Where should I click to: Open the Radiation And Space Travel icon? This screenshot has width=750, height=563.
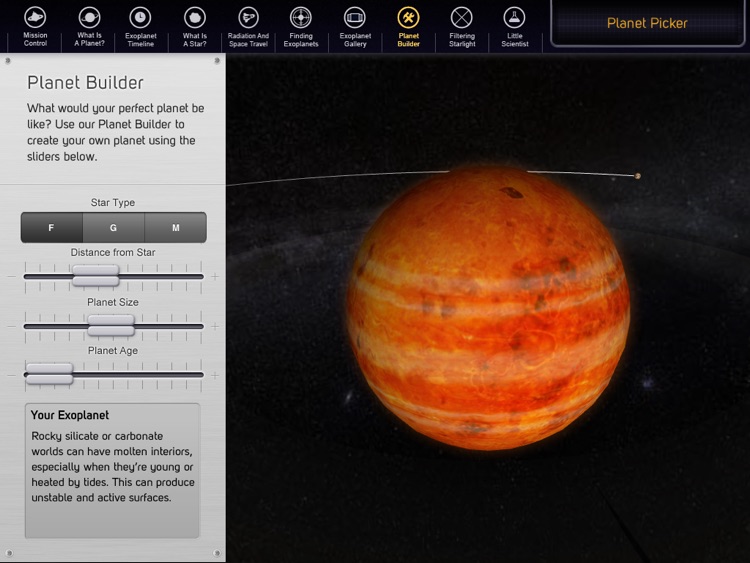point(248,18)
